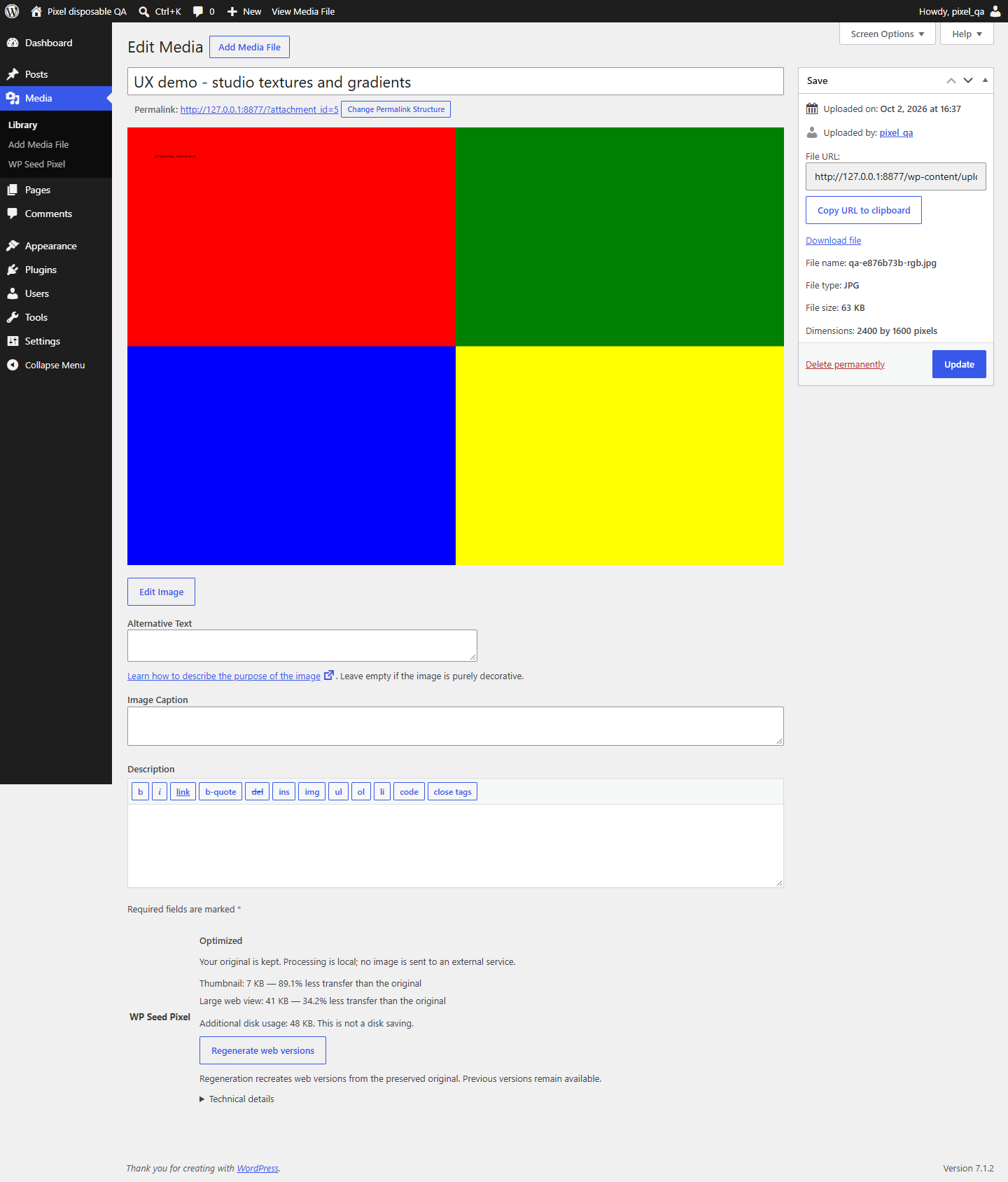This screenshot has height=1182, width=1008.
Task: Click the 'ul' quicktag button
Action: (x=338, y=791)
